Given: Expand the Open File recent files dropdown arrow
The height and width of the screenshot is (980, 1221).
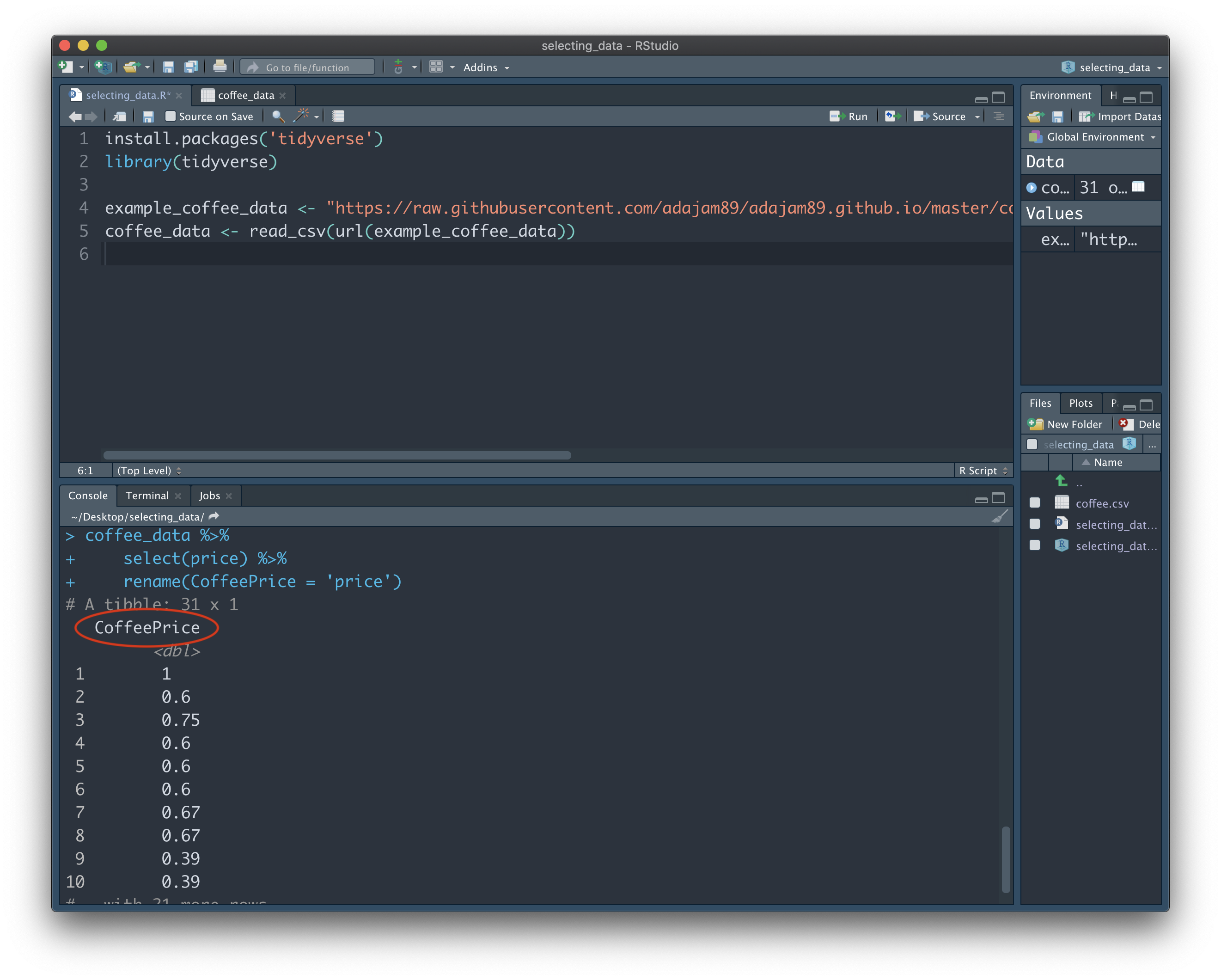Looking at the screenshot, I should tap(147, 67).
